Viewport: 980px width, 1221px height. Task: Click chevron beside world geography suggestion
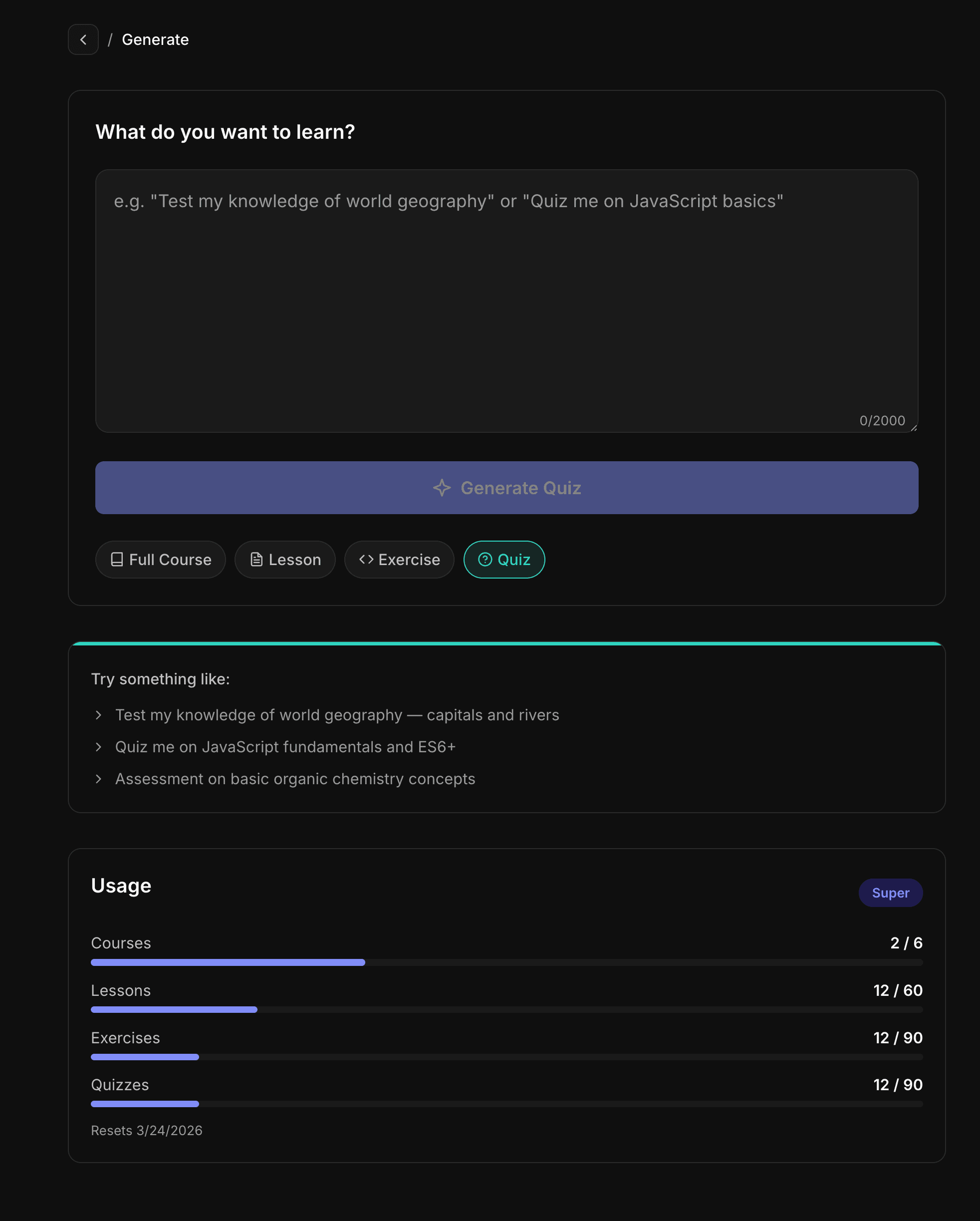pyautogui.click(x=98, y=715)
